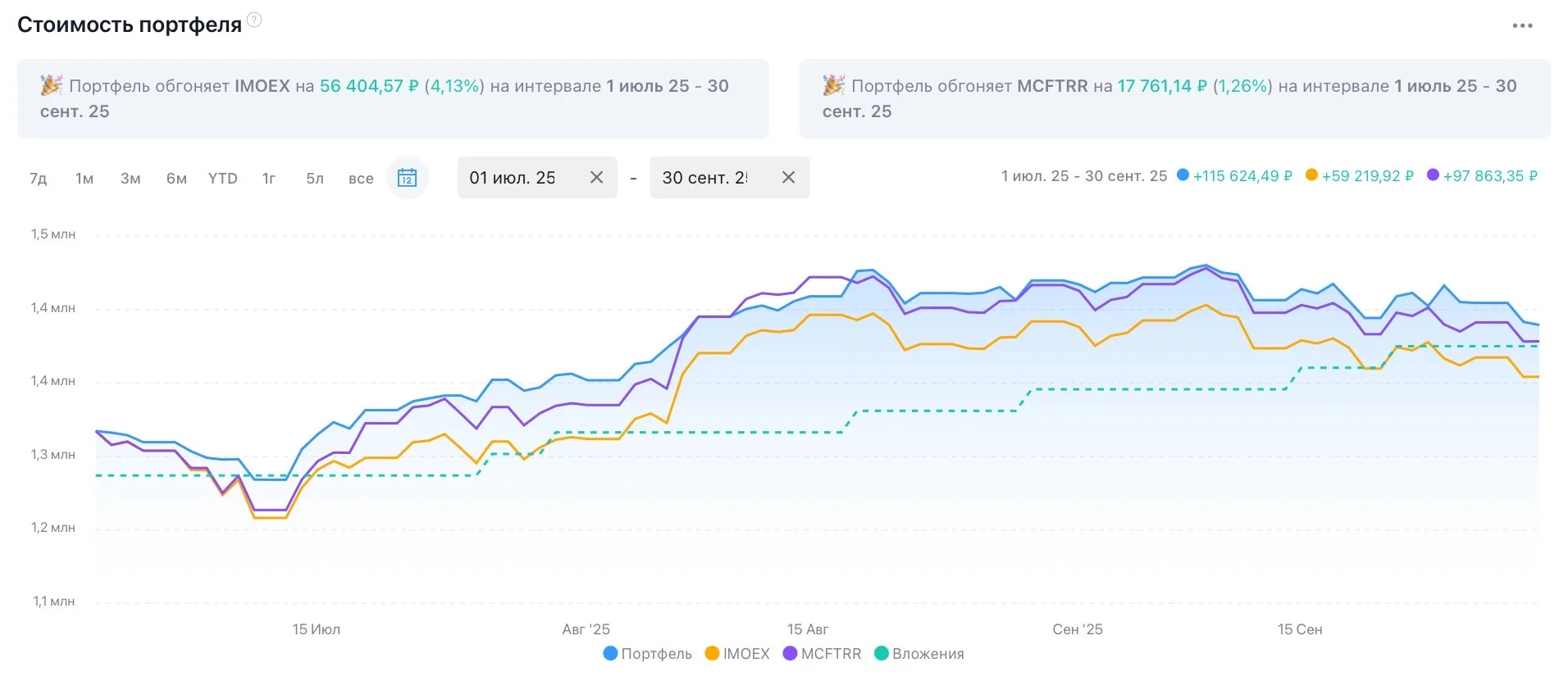
Task: Click the 17 761,14 ₽ value
Action: click(1162, 86)
